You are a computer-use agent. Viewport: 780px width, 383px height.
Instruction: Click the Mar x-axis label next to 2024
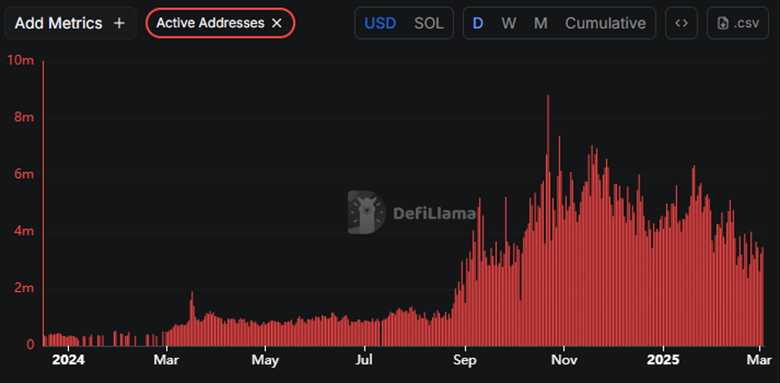(167, 360)
